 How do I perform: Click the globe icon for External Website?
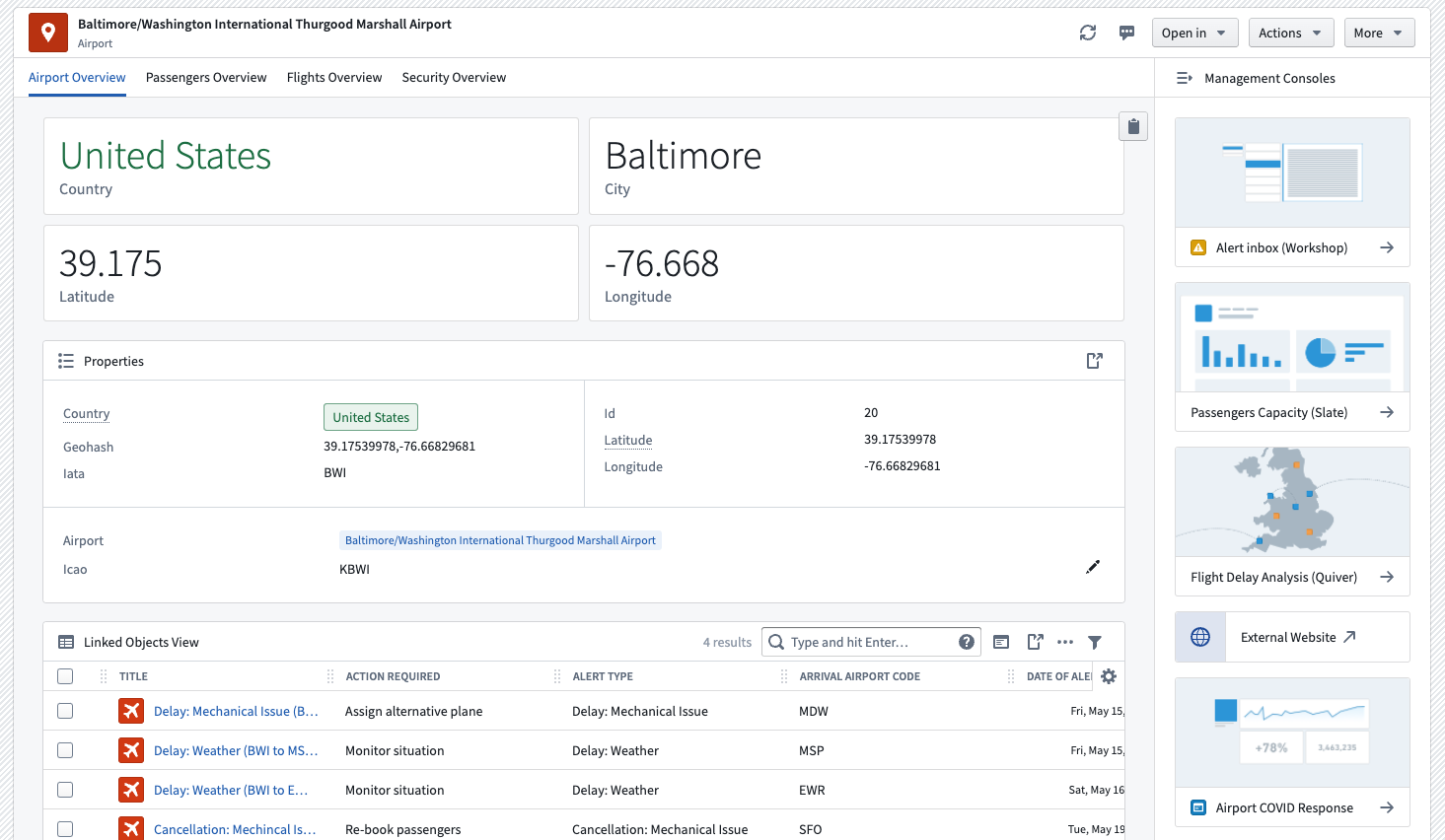pyautogui.click(x=1200, y=637)
